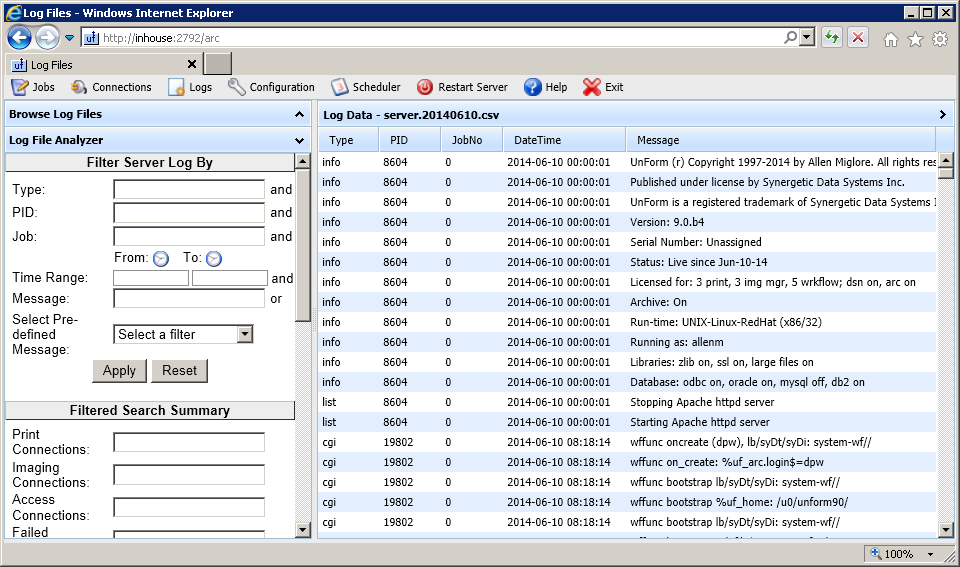Collapse the Log File Analyzer panel
The image size is (960, 567).
[299, 141]
